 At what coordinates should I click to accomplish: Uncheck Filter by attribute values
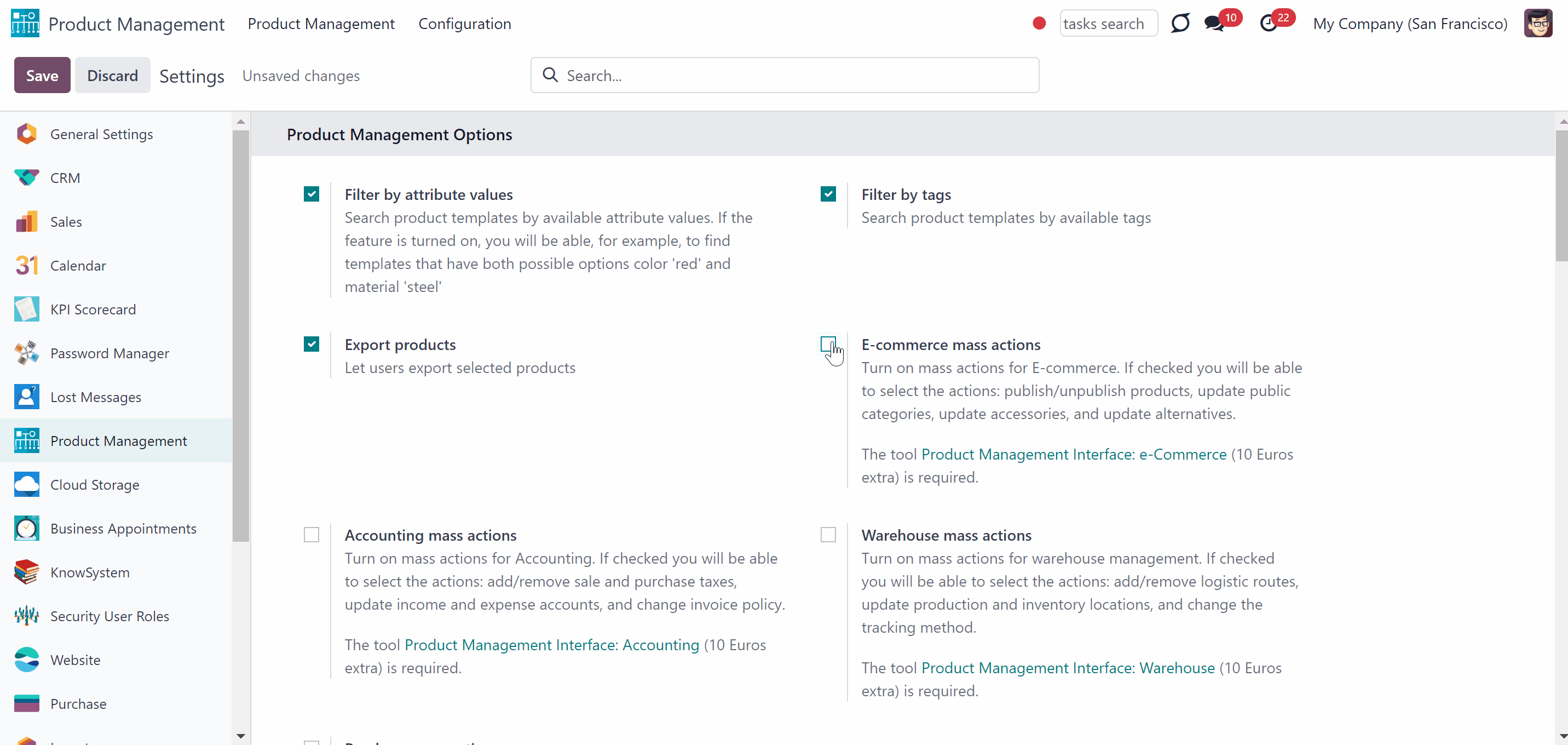tap(311, 194)
